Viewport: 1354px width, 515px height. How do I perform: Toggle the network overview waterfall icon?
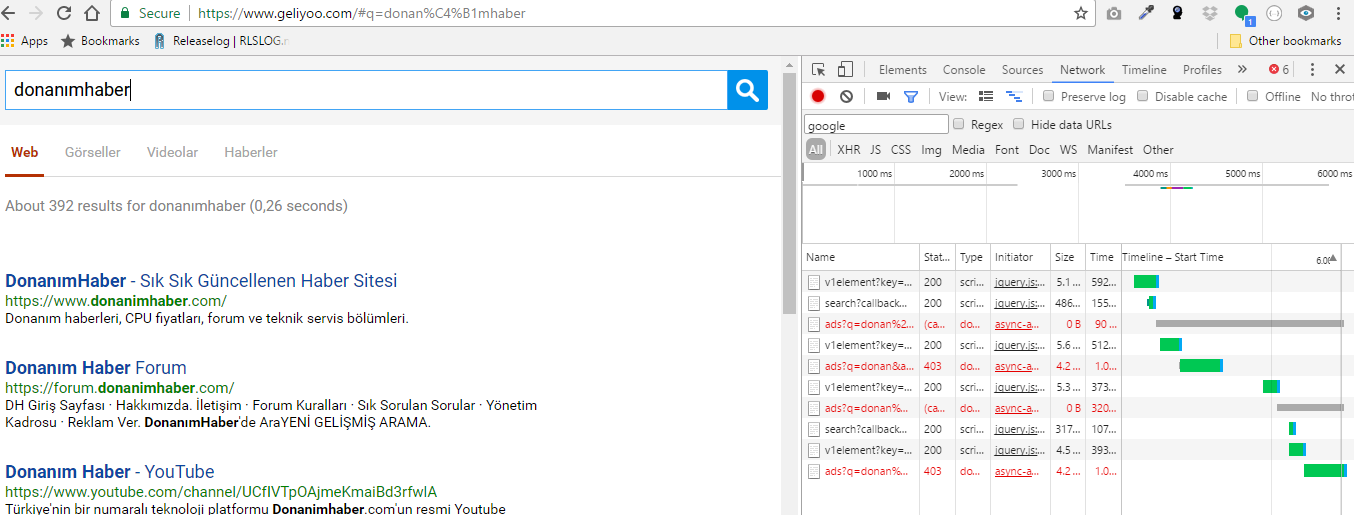click(1014, 97)
